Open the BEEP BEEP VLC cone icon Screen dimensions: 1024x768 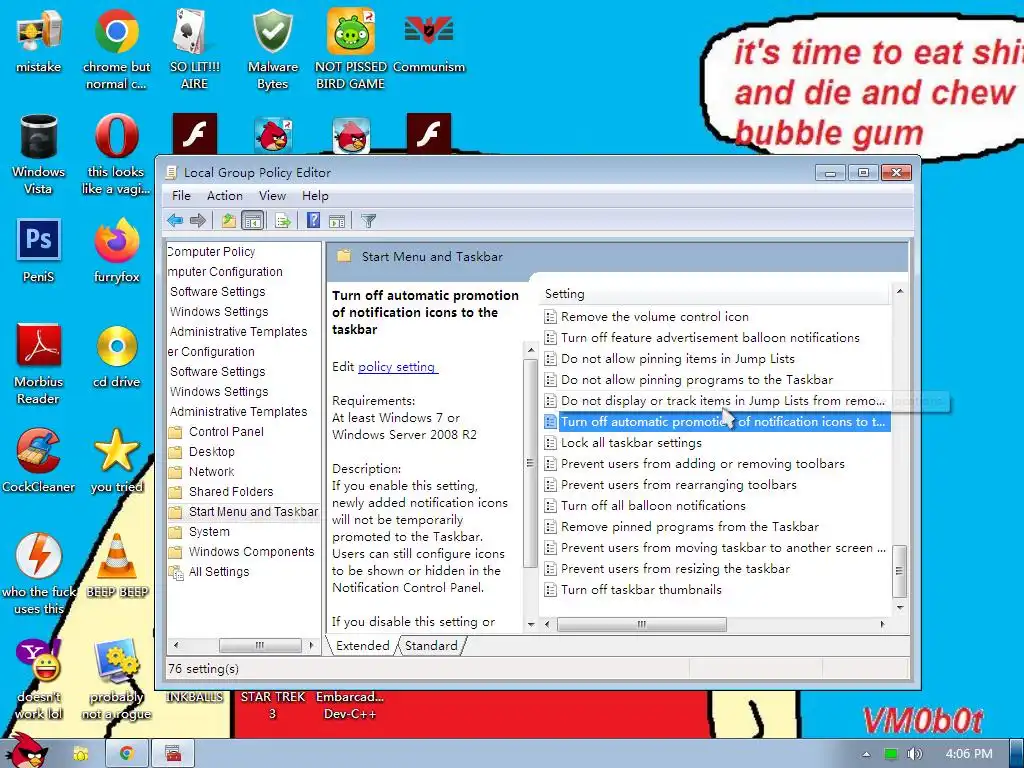click(x=117, y=566)
